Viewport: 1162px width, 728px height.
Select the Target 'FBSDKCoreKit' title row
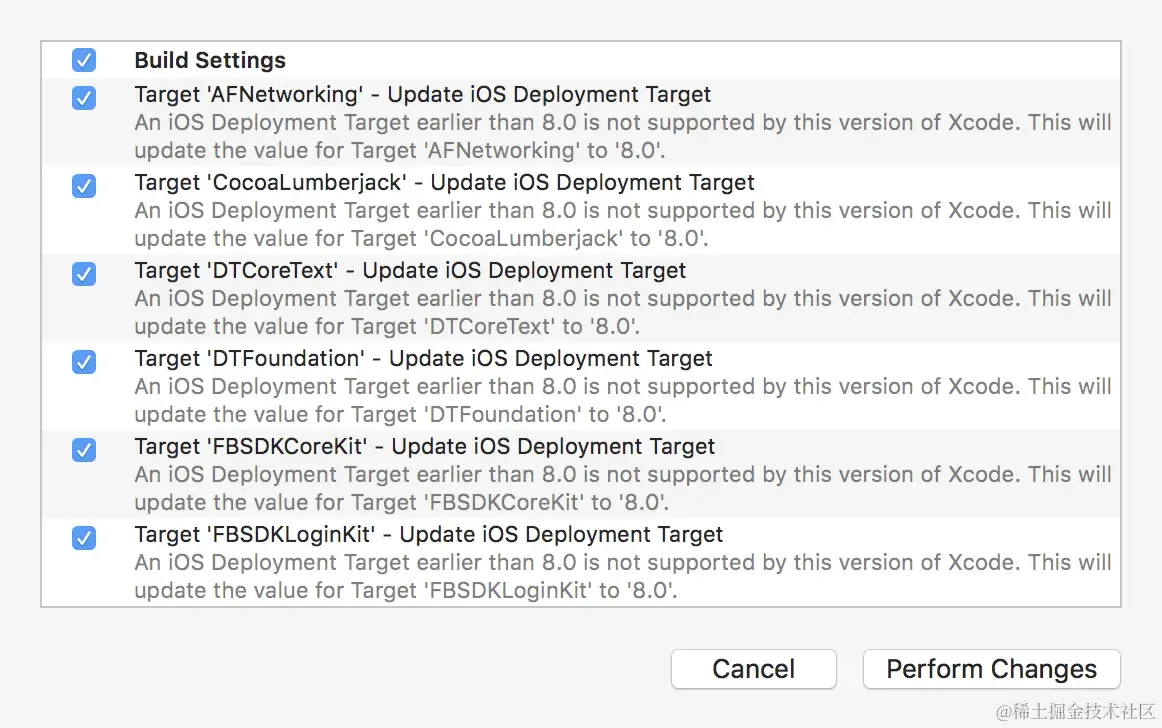[425, 447]
